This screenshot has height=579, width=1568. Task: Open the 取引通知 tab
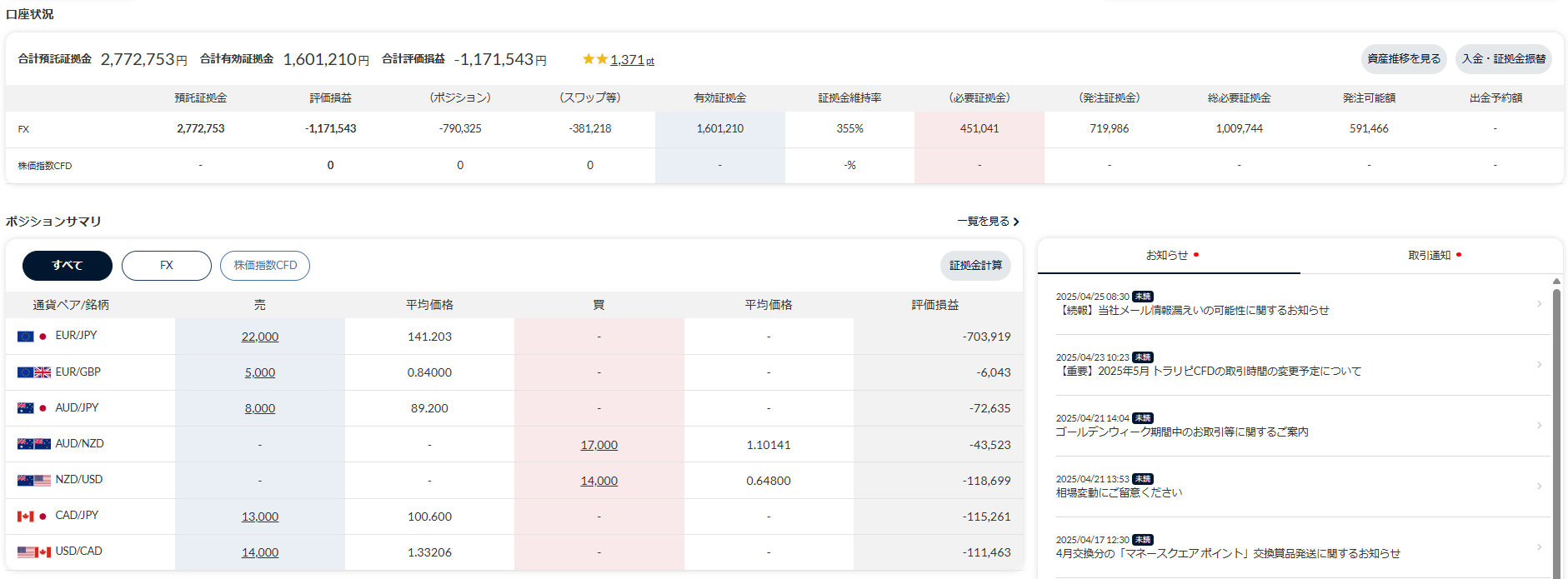[1430, 256]
